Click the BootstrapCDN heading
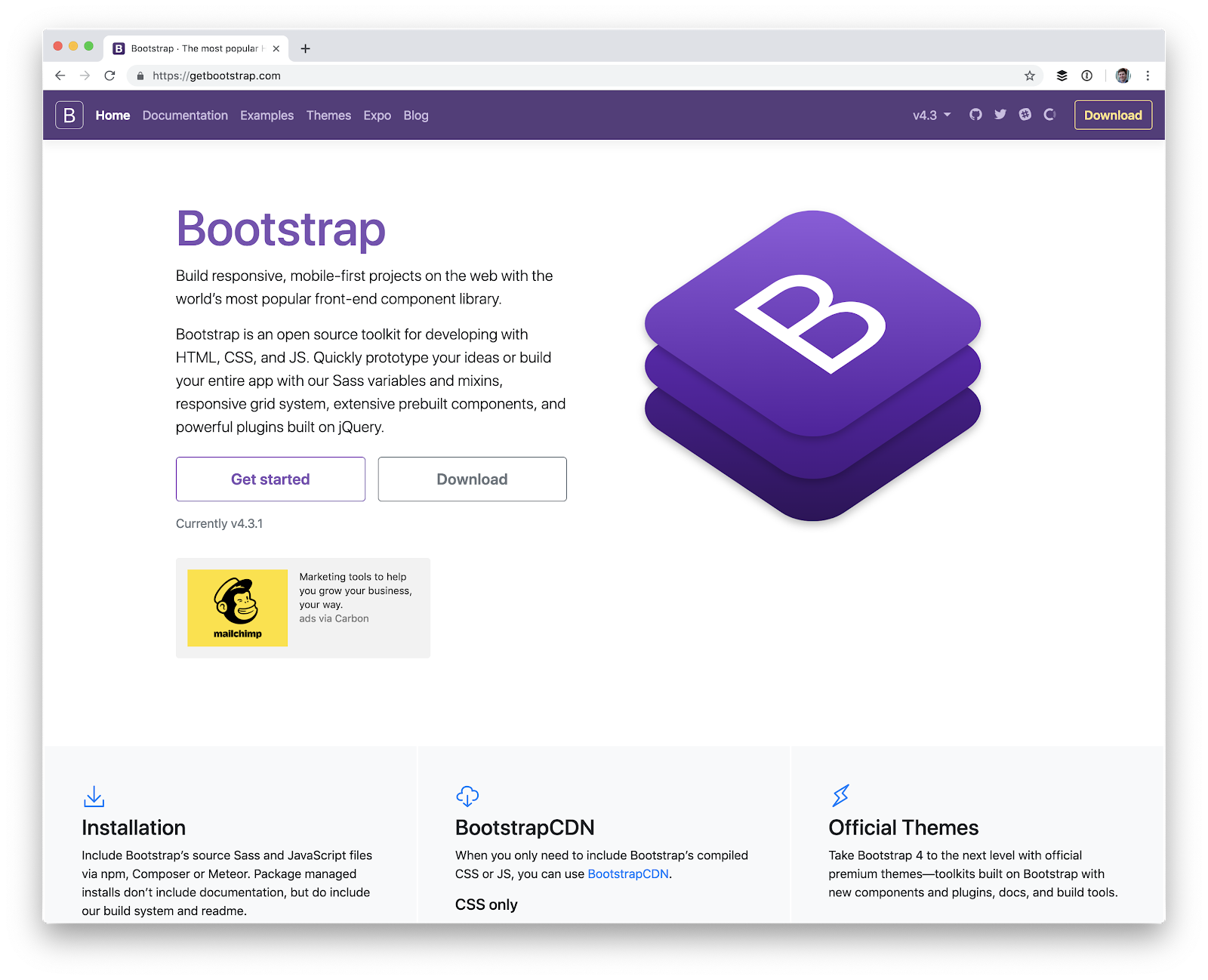 click(525, 827)
